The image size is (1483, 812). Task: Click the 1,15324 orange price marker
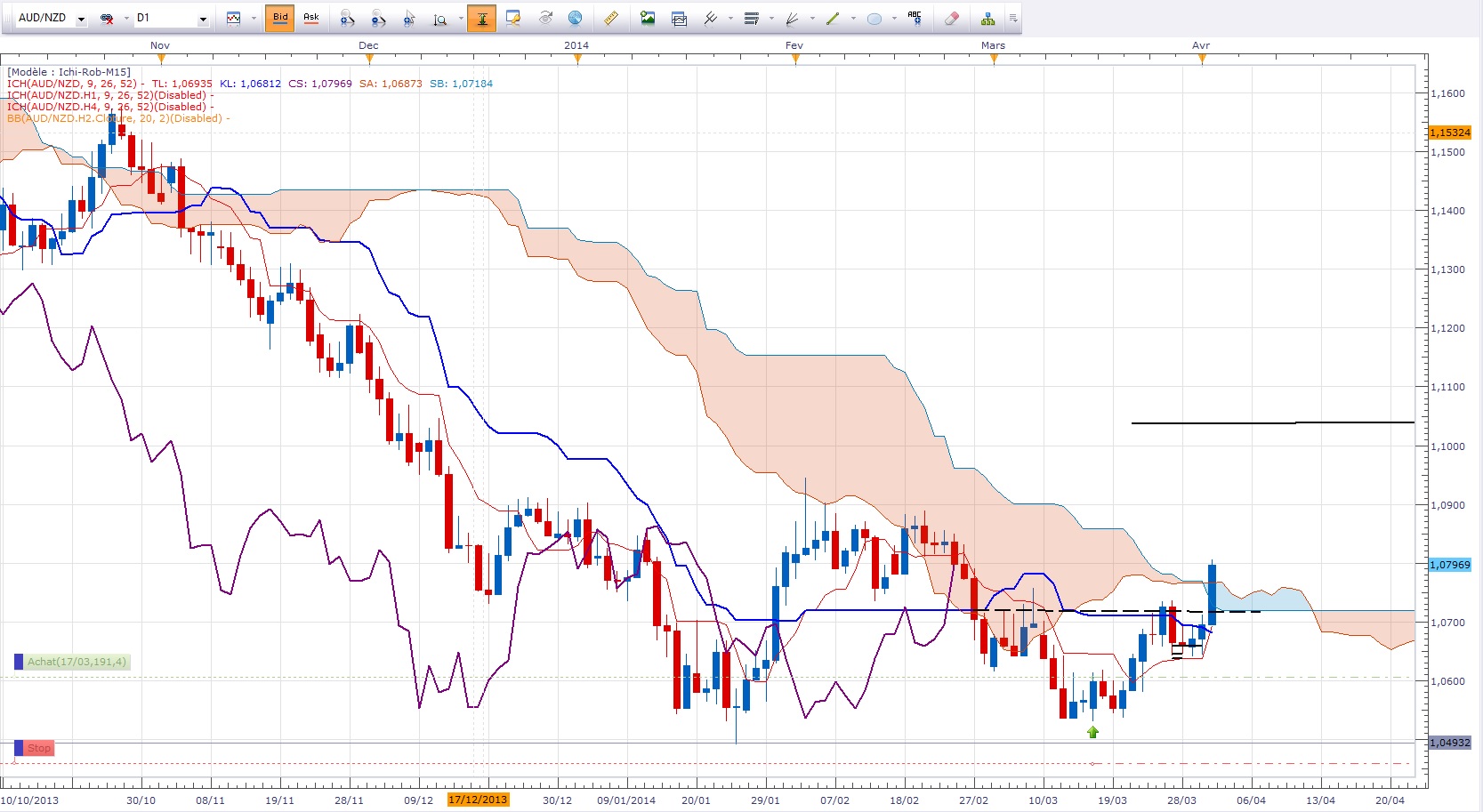pyautogui.click(x=1449, y=133)
